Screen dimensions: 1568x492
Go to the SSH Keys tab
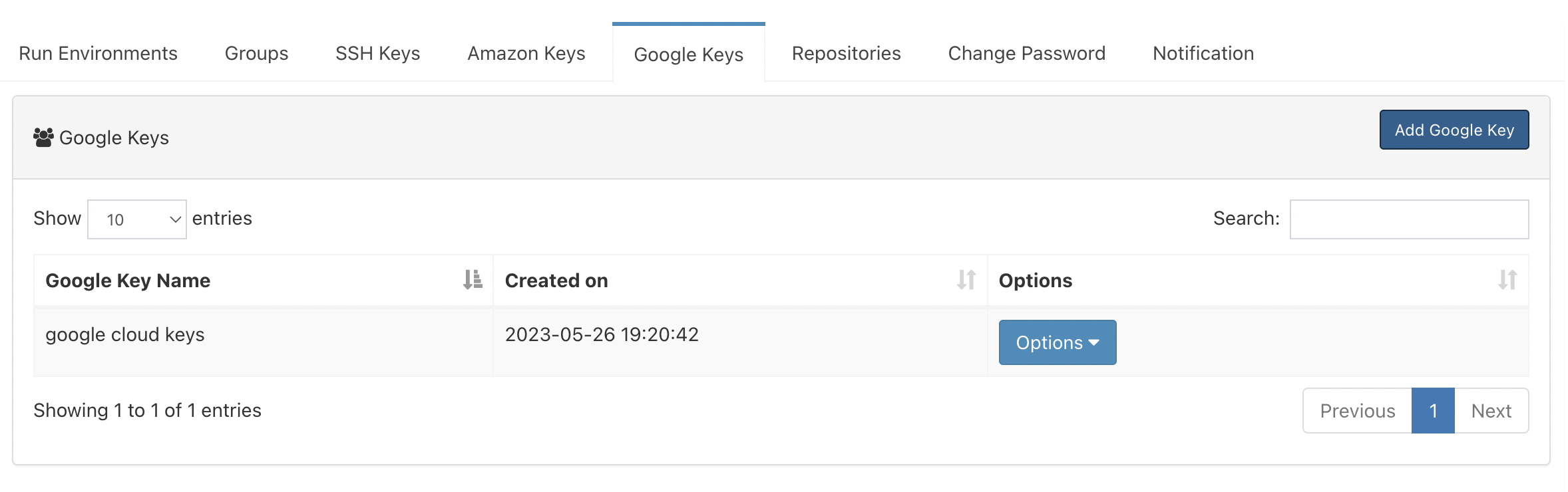[378, 53]
